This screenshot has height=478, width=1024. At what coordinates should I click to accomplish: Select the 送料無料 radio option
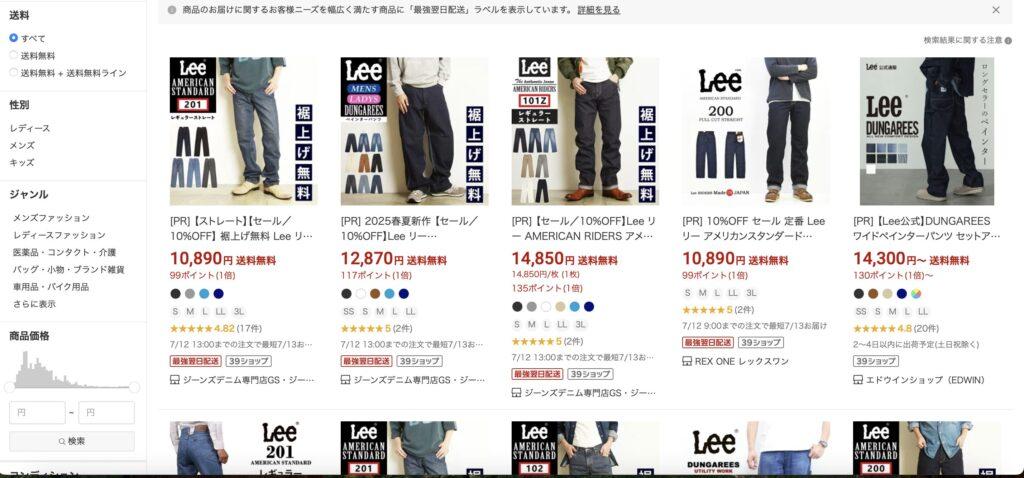click(x=13, y=56)
